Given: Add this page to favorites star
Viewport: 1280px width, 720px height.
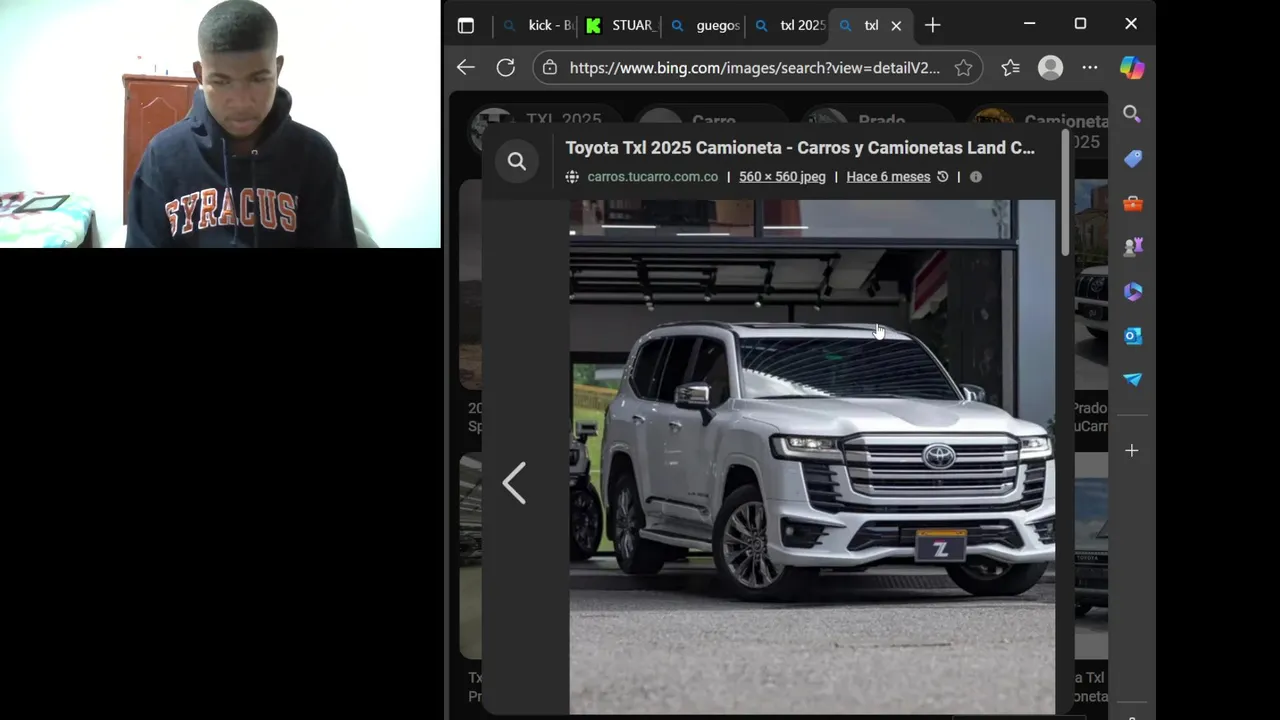Looking at the screenshot, I should coord(963,68).
